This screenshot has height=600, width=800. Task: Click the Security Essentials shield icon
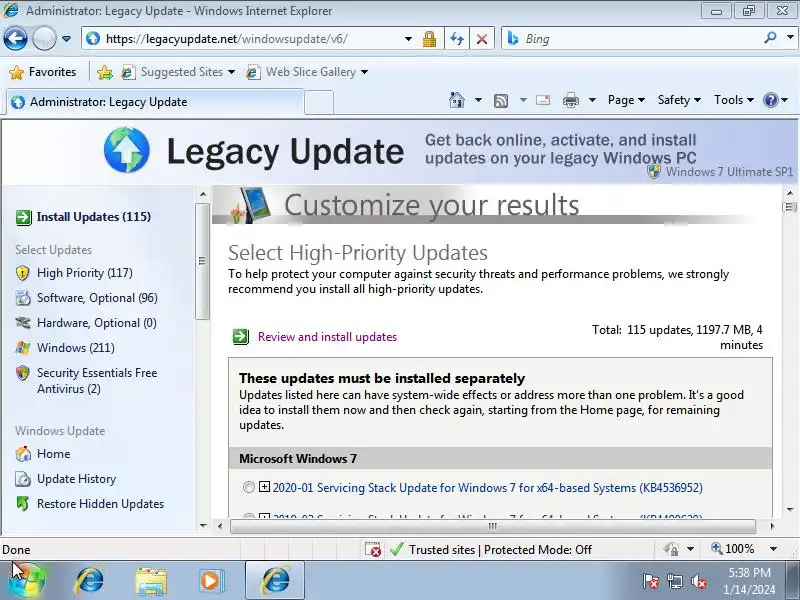(x=22, y=373)
